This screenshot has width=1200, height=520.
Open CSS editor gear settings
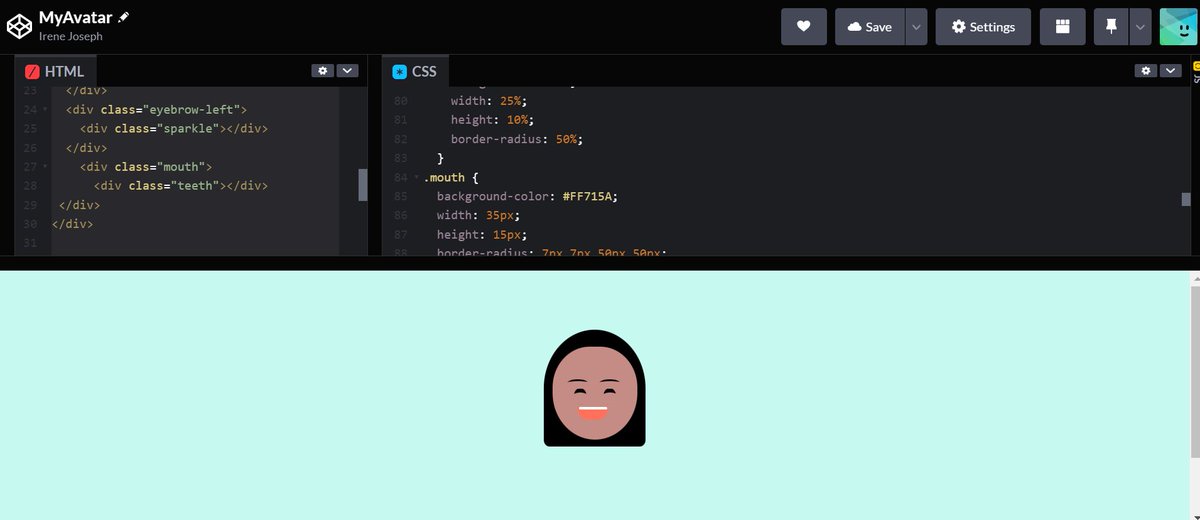coord(1146,71)
